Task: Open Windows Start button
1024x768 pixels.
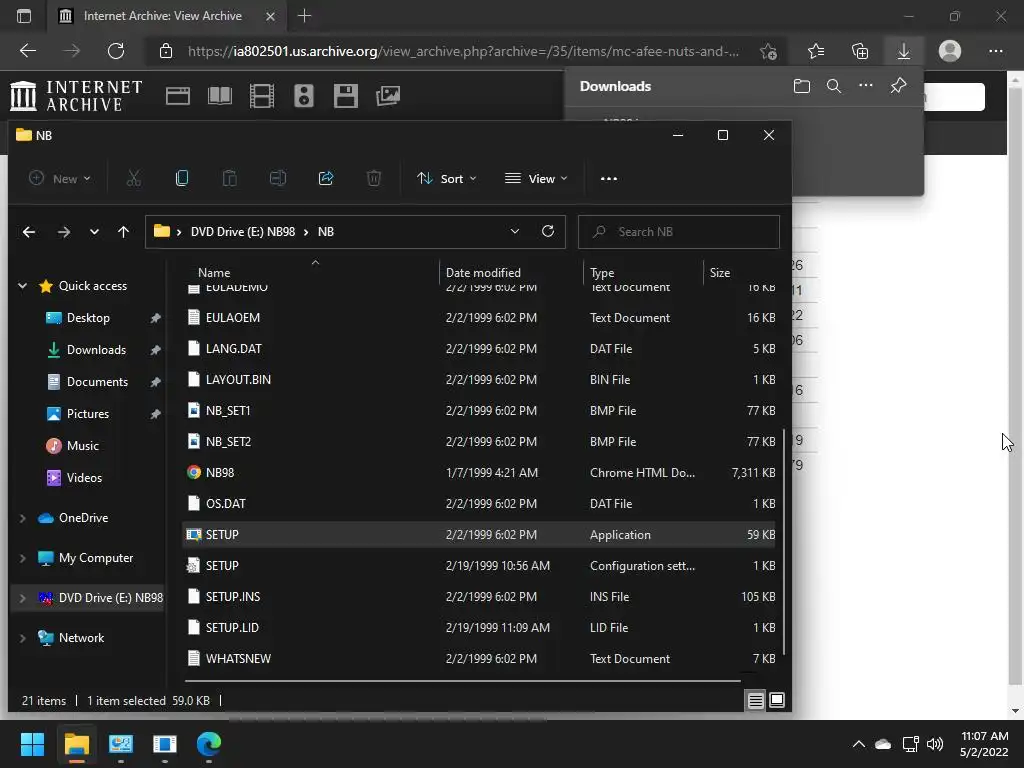Action: (x=32, y=744)
